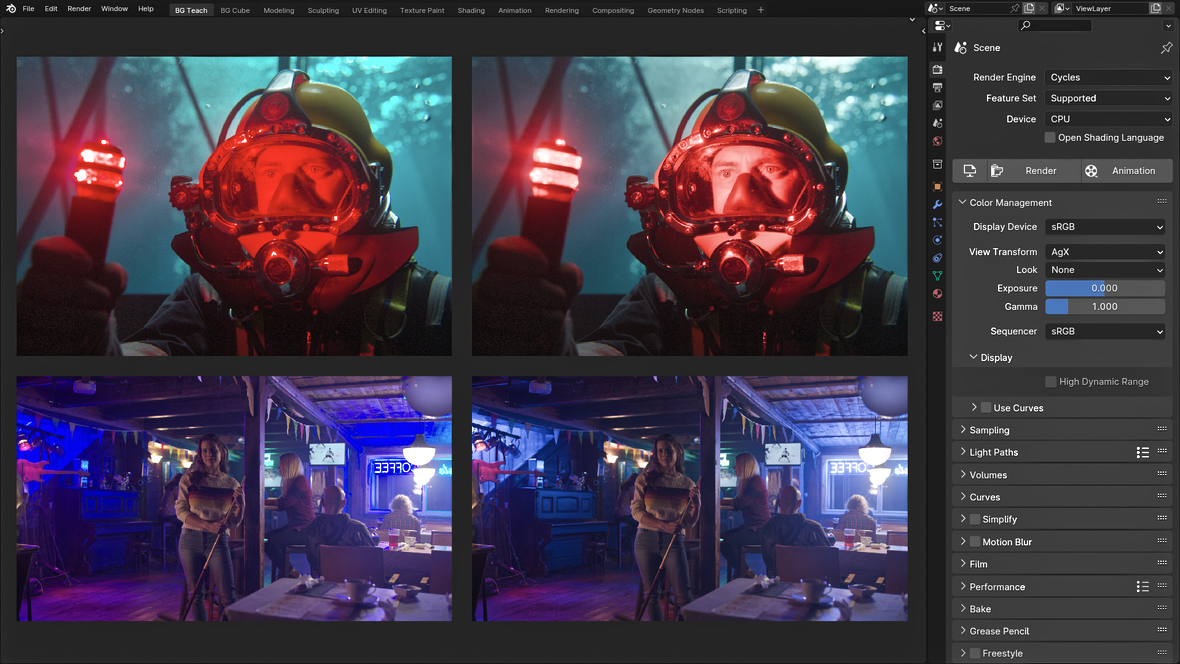Toggle the Motion Blur checkbox
Image resolution: width=1180 pixels, height=664 pixels.
[975, 542]
